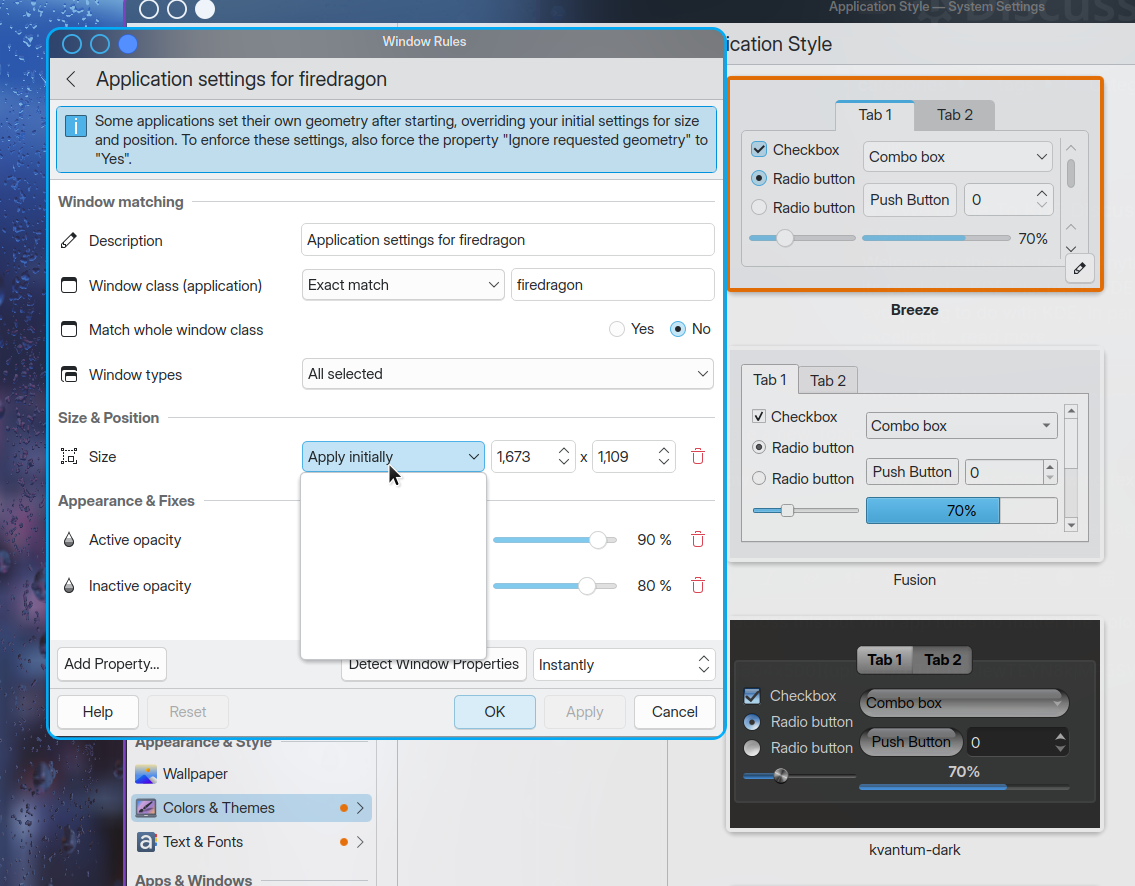The image size is (1135, 886).
Task: Click the Wallpaper icon in sidebar
Action: (x=145, y=774)
